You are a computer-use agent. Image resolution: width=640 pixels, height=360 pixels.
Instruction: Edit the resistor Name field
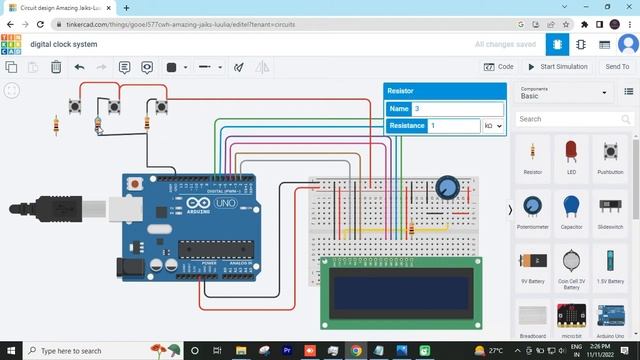coord(457,109)
